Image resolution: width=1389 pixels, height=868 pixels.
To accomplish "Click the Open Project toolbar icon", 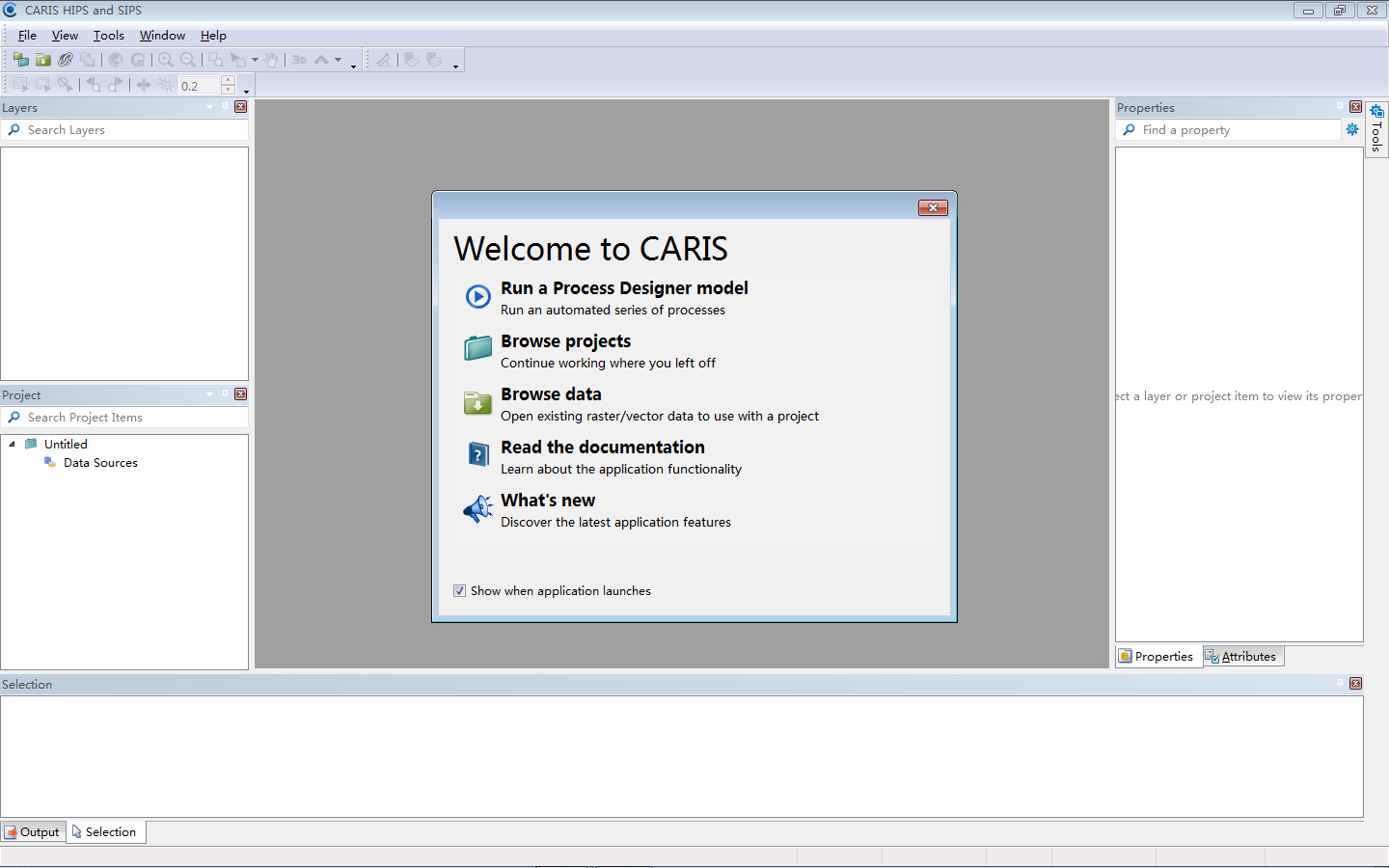I will tap(20, 60).
